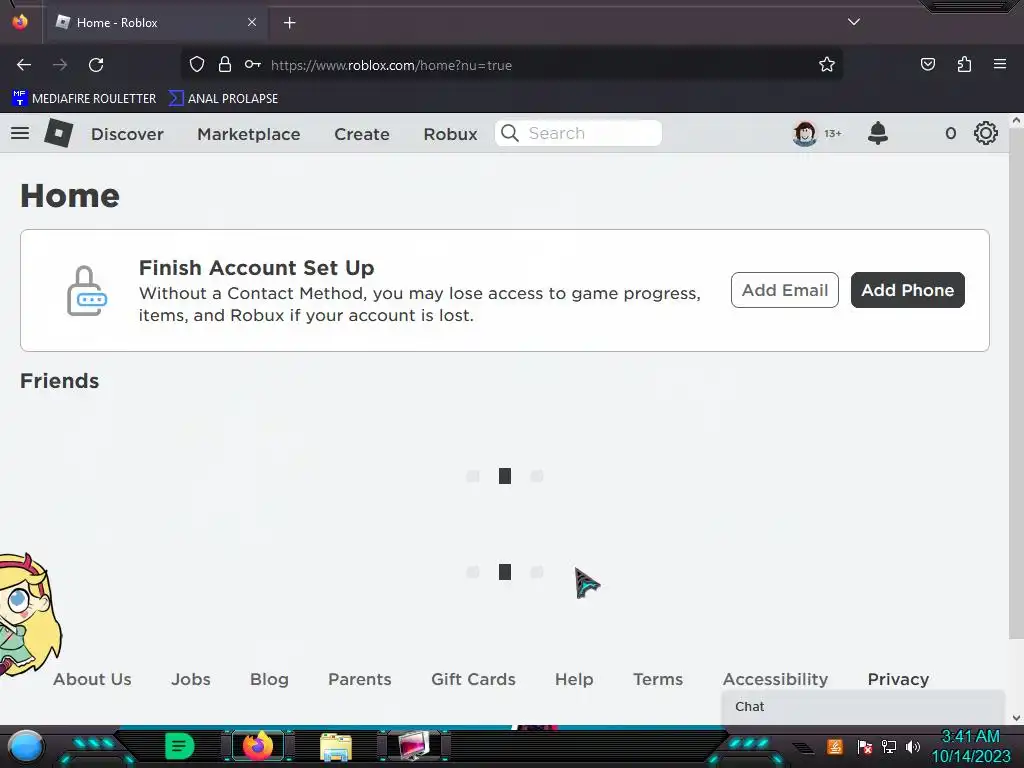The height and width of the screenshot is (768, 1024).
Task: Click the Friends section heading
Action: coord(59,381)
